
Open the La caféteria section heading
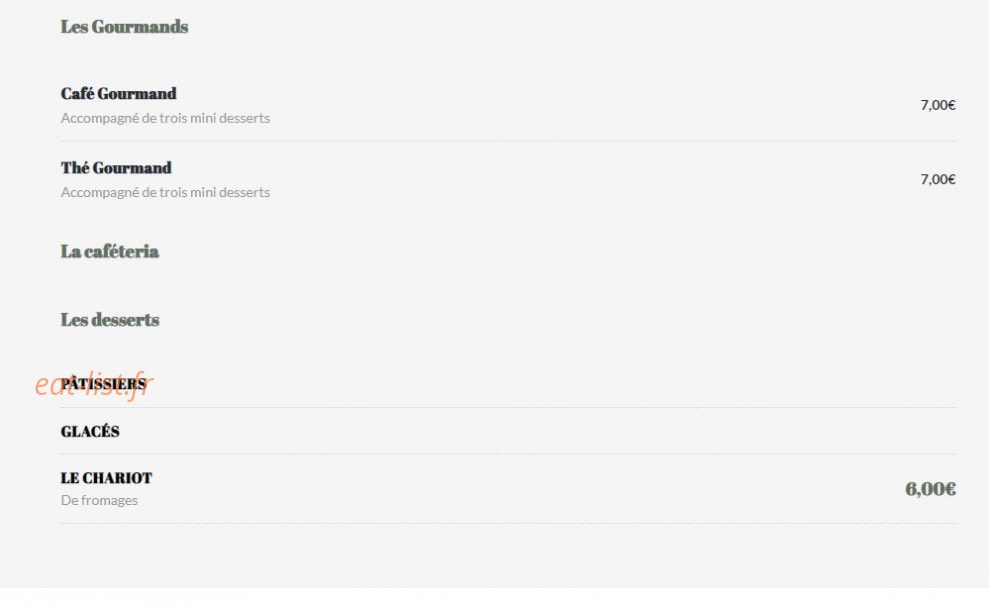(110, 251)
